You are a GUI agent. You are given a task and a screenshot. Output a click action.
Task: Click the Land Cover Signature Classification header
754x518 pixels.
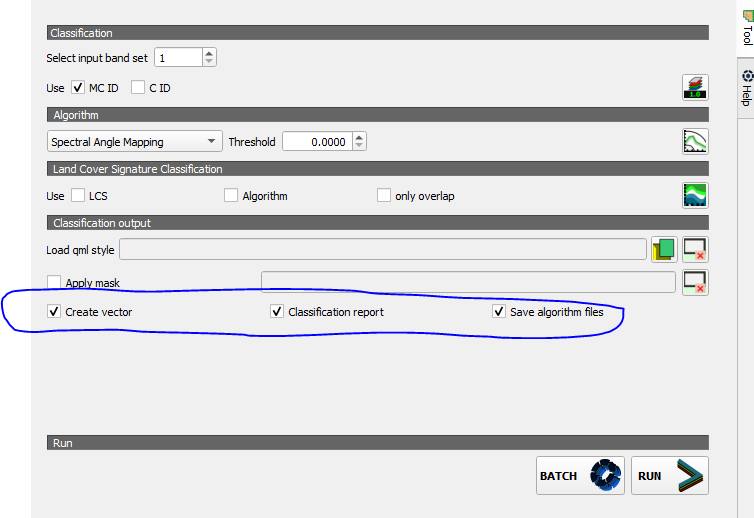point(377,169)
